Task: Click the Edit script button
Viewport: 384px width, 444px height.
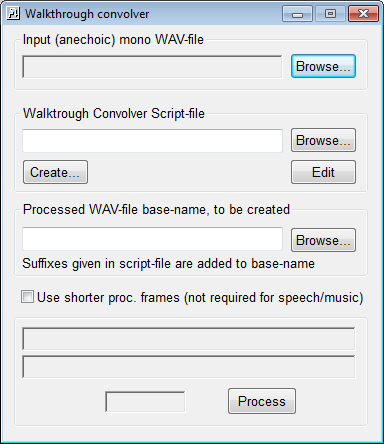Action: tap(323, 172)
